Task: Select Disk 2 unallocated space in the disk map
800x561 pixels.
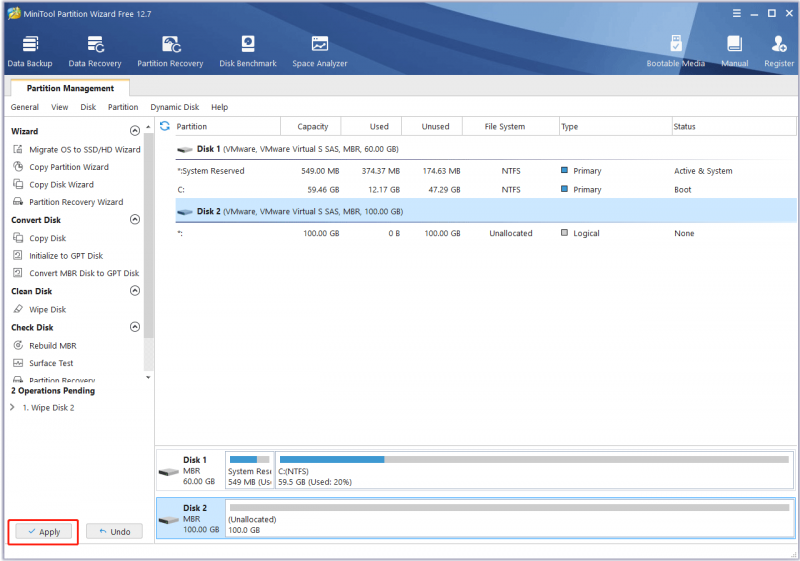Action: tap(510, 519)
